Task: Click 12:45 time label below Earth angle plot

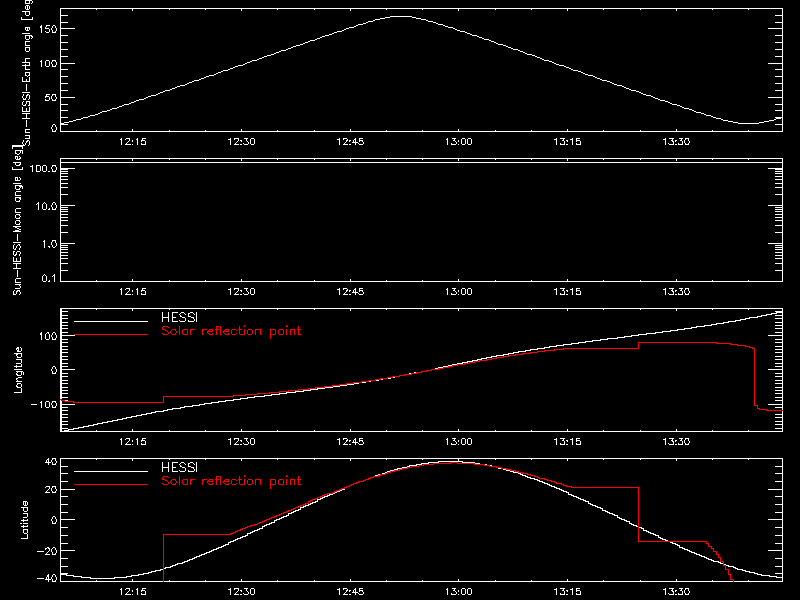Action: tap(351, 142)
